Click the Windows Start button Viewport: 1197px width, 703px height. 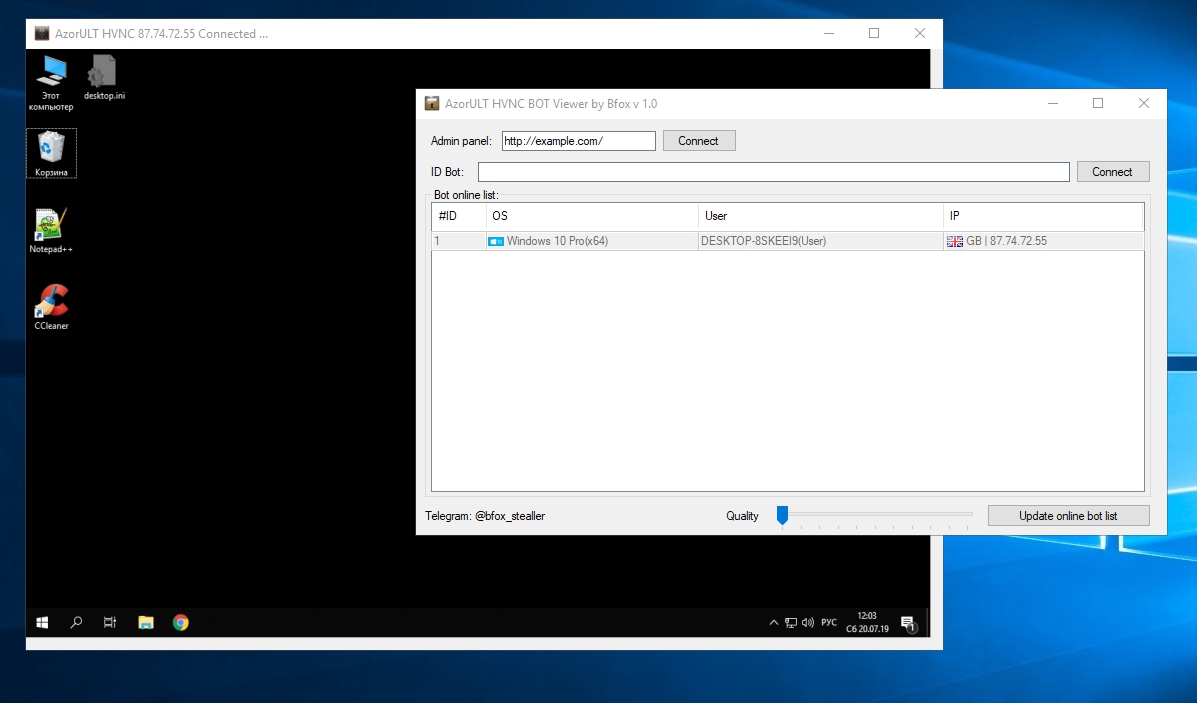click(42, 622)
